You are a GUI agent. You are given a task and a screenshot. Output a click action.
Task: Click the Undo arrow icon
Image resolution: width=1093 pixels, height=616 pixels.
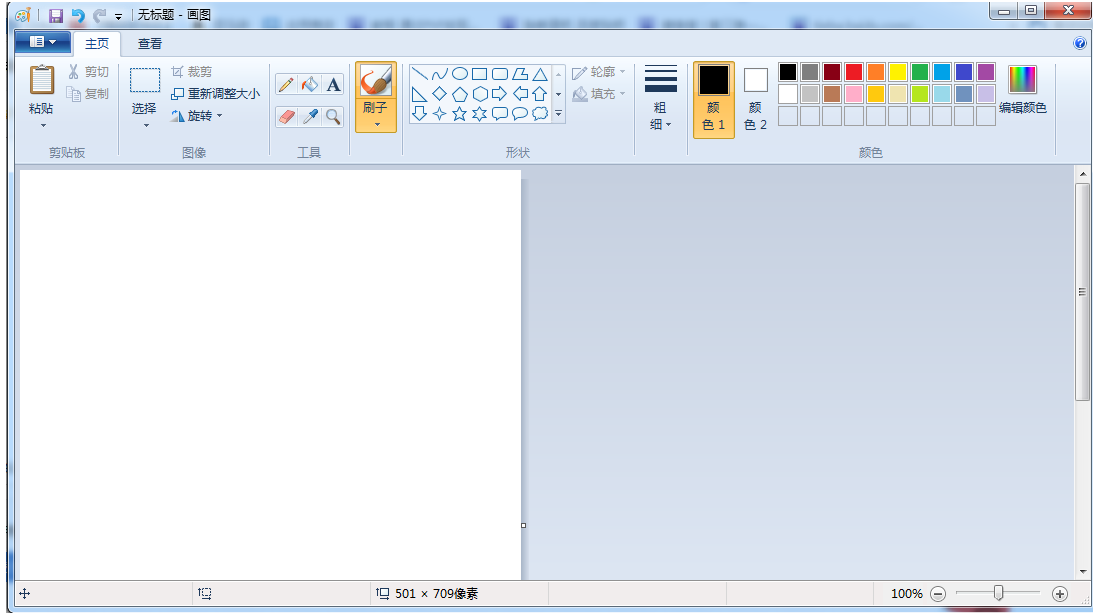click(78, 16)
